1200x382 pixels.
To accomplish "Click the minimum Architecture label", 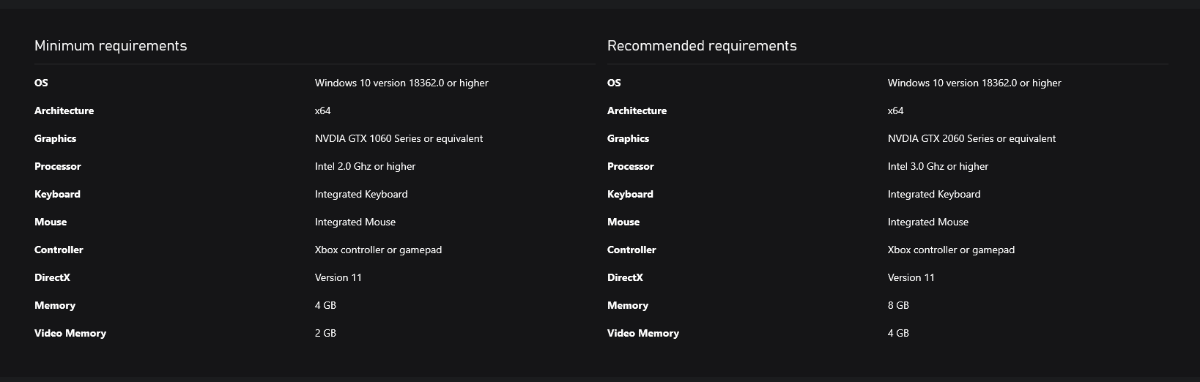I will [64, 111].
